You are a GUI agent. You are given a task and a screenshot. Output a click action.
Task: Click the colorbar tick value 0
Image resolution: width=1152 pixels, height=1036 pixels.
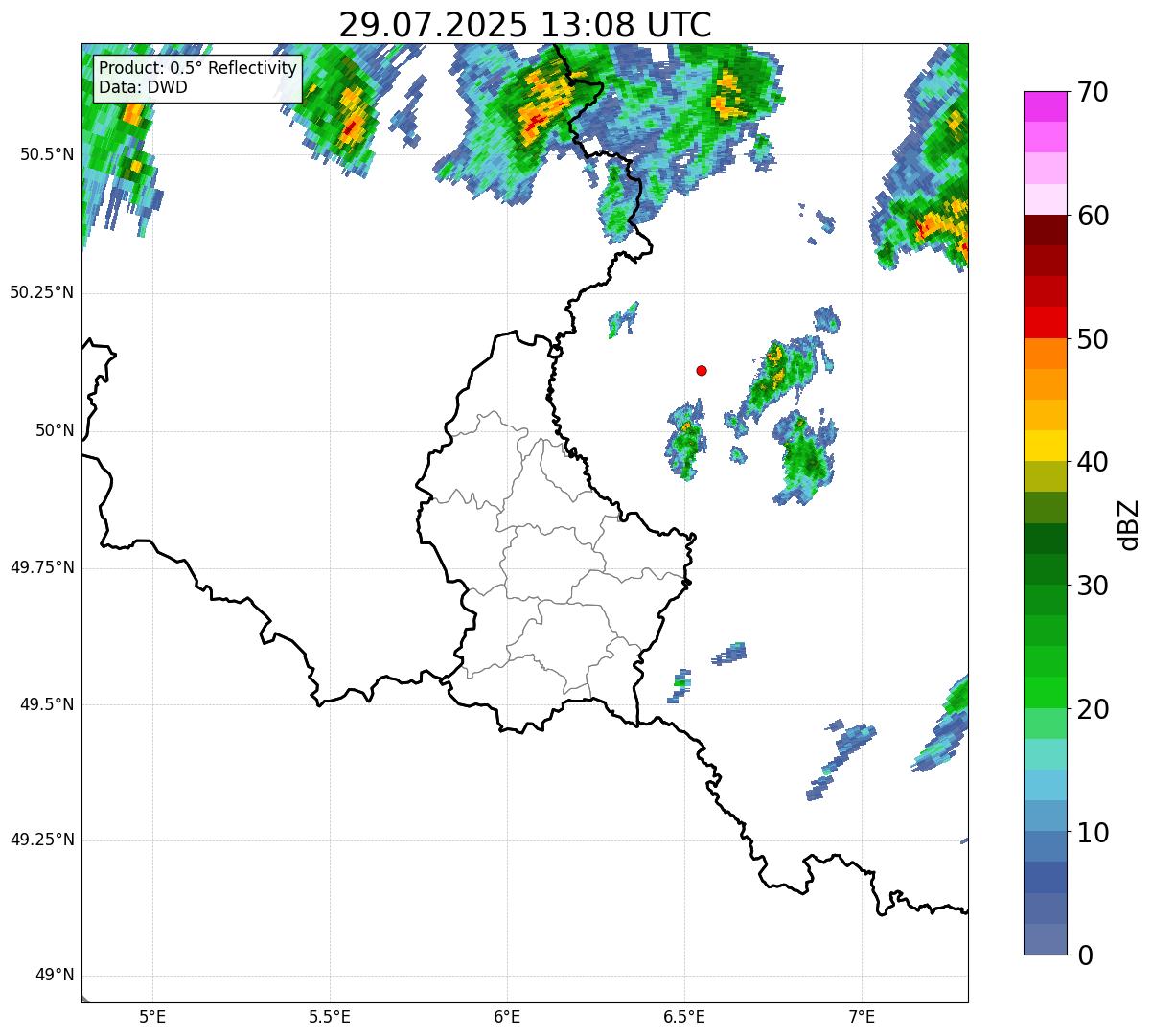pyautogui.click(x=1084, y=955)
